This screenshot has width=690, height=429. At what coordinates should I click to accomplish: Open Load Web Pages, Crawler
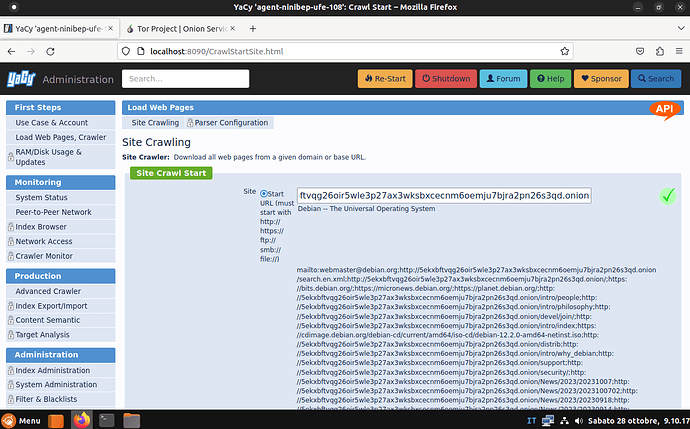pyautogui.click(x=61, y=137)
